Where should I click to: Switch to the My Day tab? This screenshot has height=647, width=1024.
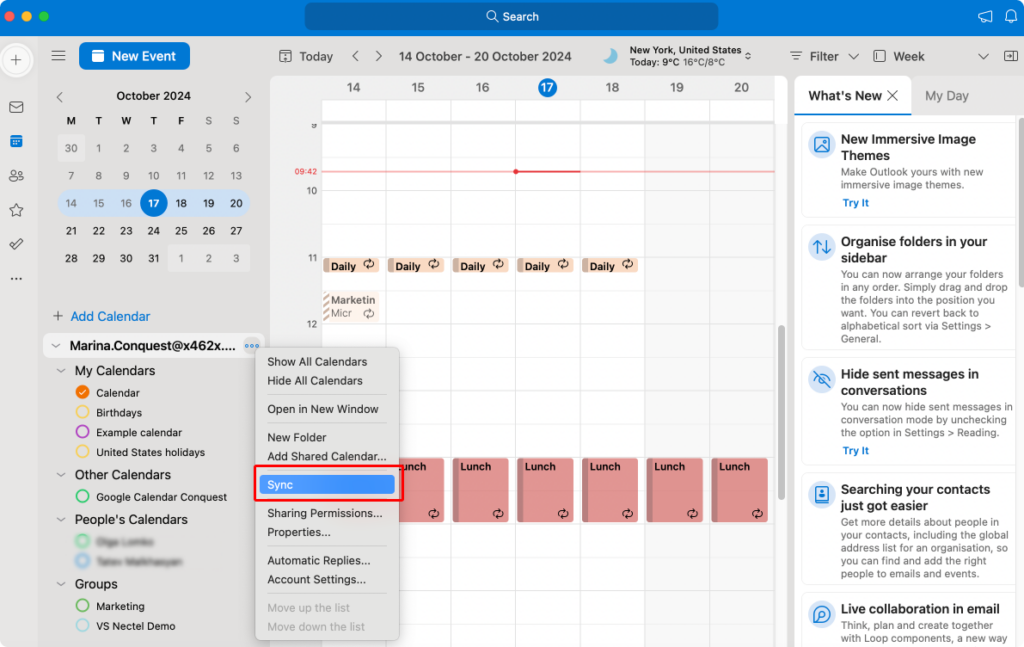pos(946,96)
